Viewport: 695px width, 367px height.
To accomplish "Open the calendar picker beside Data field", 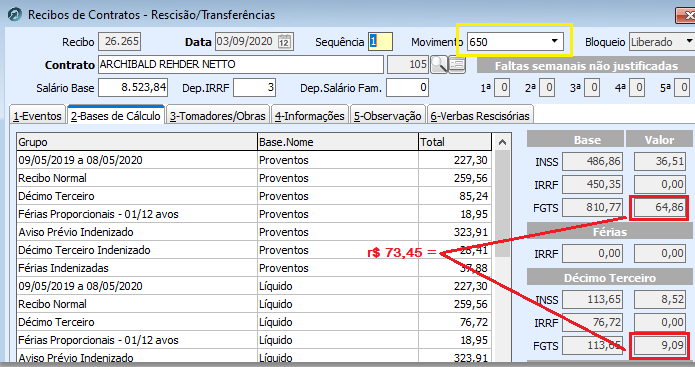I will point(284,42).
